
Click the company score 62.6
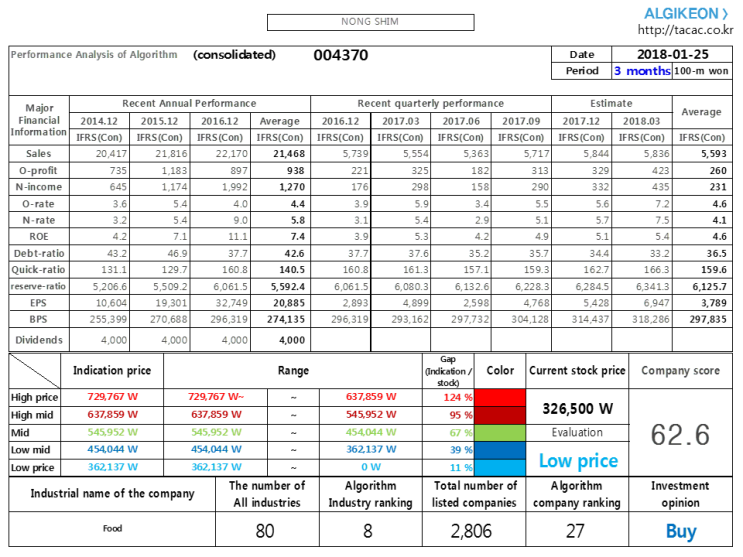pos(680,435)
